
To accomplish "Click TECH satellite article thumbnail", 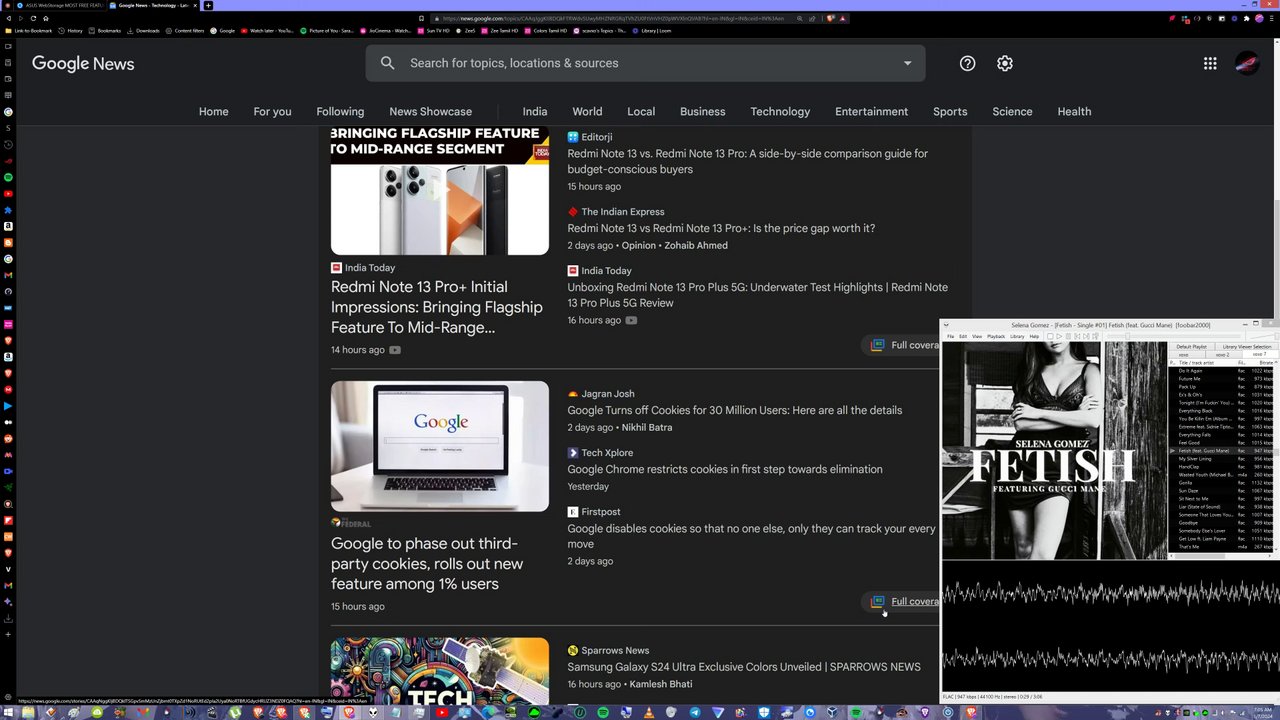I will tap(440, 670).
